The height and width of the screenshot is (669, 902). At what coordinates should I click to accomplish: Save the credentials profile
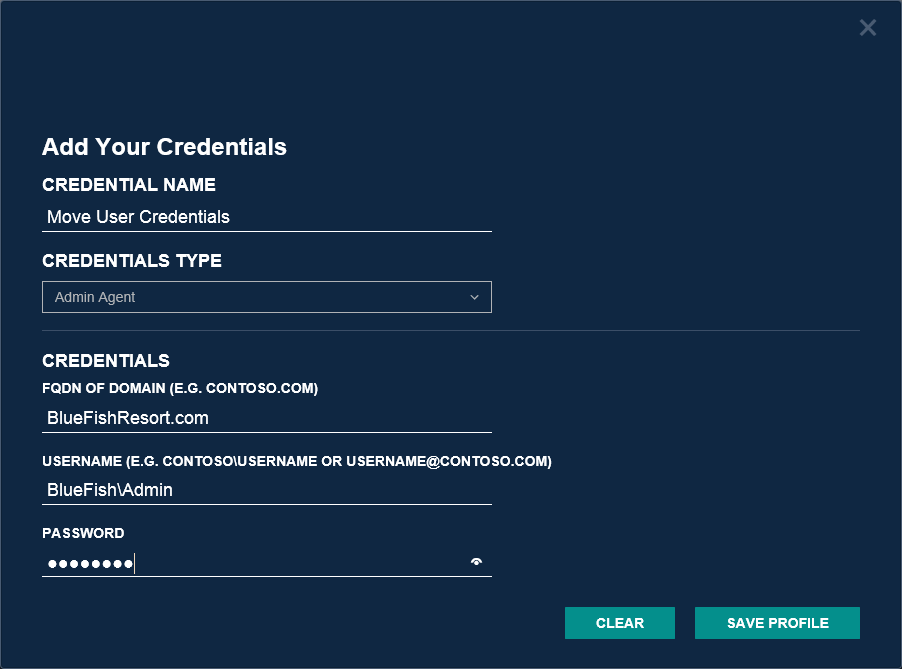(777, 623)
